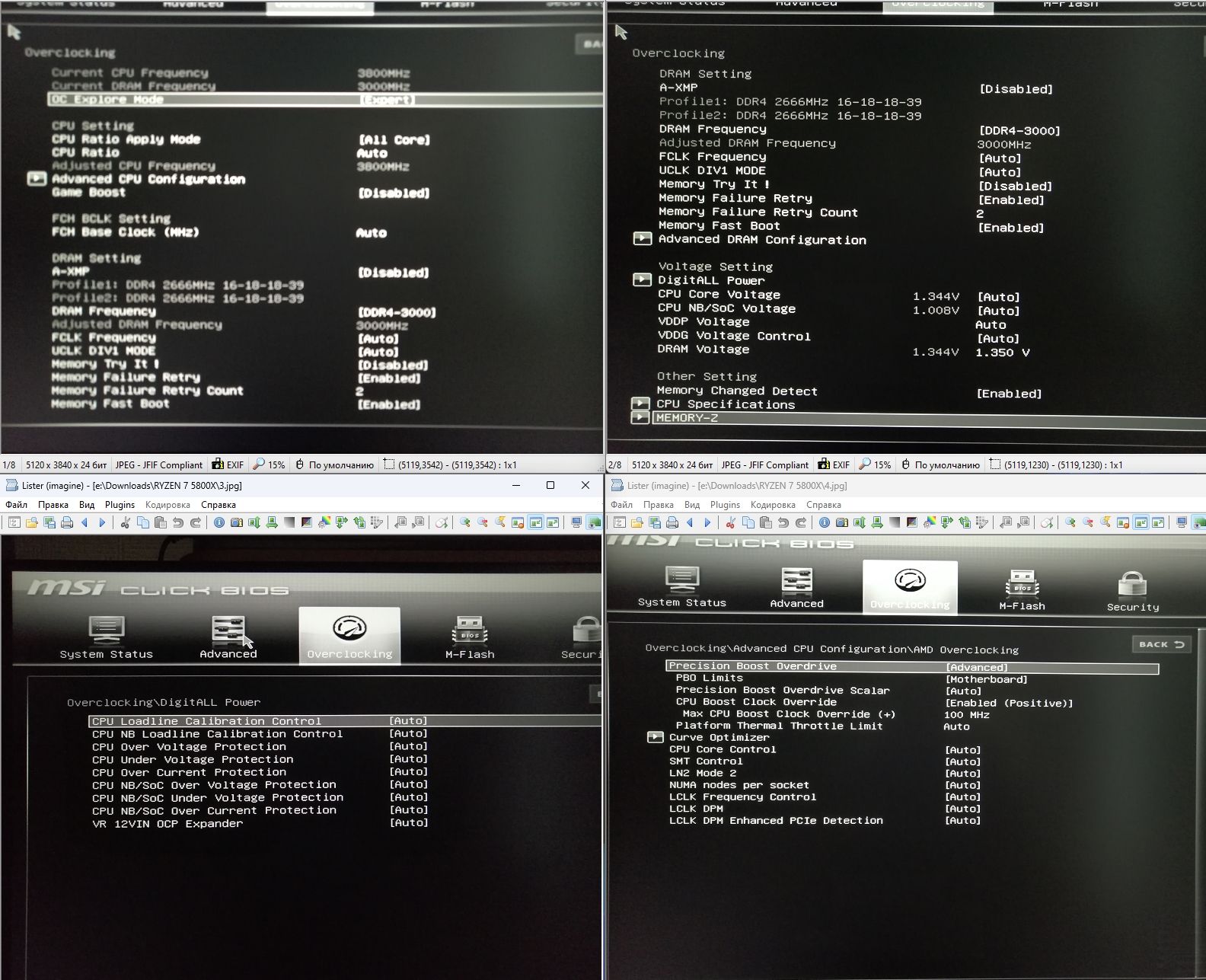The height and width of the screenshot is (980, 1206).
Task: Click the scissors cut icon in the 3.jpg window
Action: pyautogui.click(x=126, y=522)
